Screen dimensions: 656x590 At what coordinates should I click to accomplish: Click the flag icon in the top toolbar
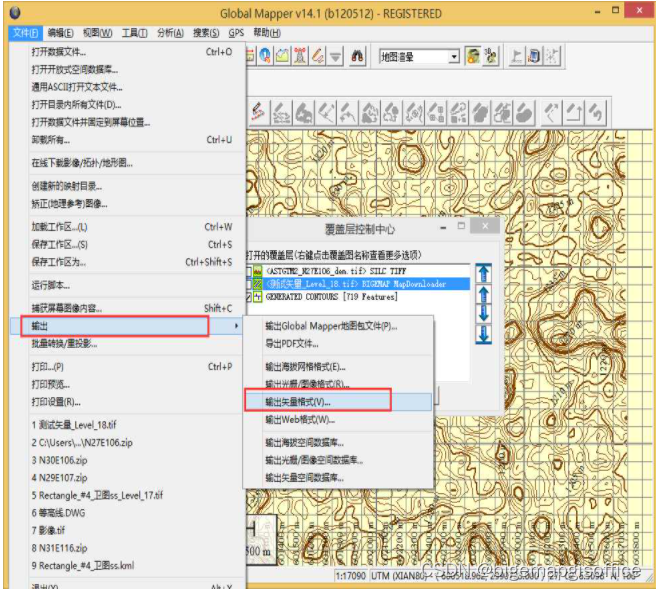click(x=517, y=56)
